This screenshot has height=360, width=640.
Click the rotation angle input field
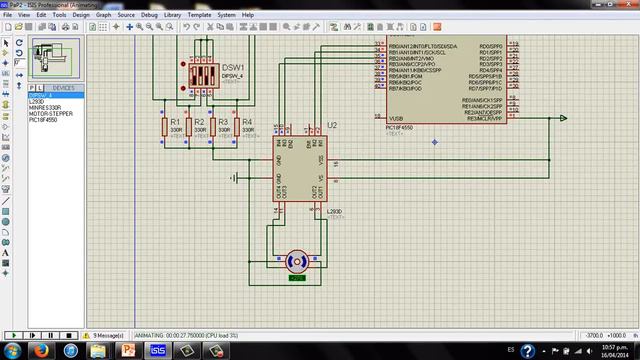tap(19, 63)
